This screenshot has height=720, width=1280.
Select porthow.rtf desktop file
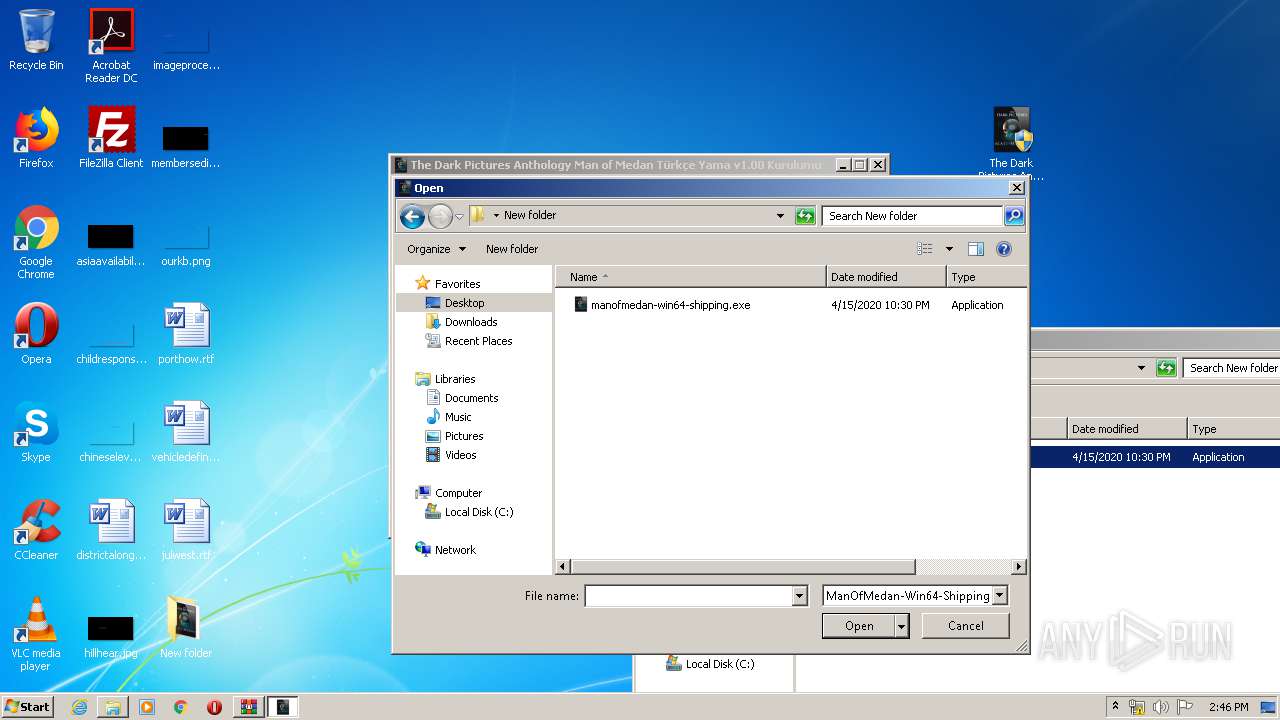tap(186, 334)
